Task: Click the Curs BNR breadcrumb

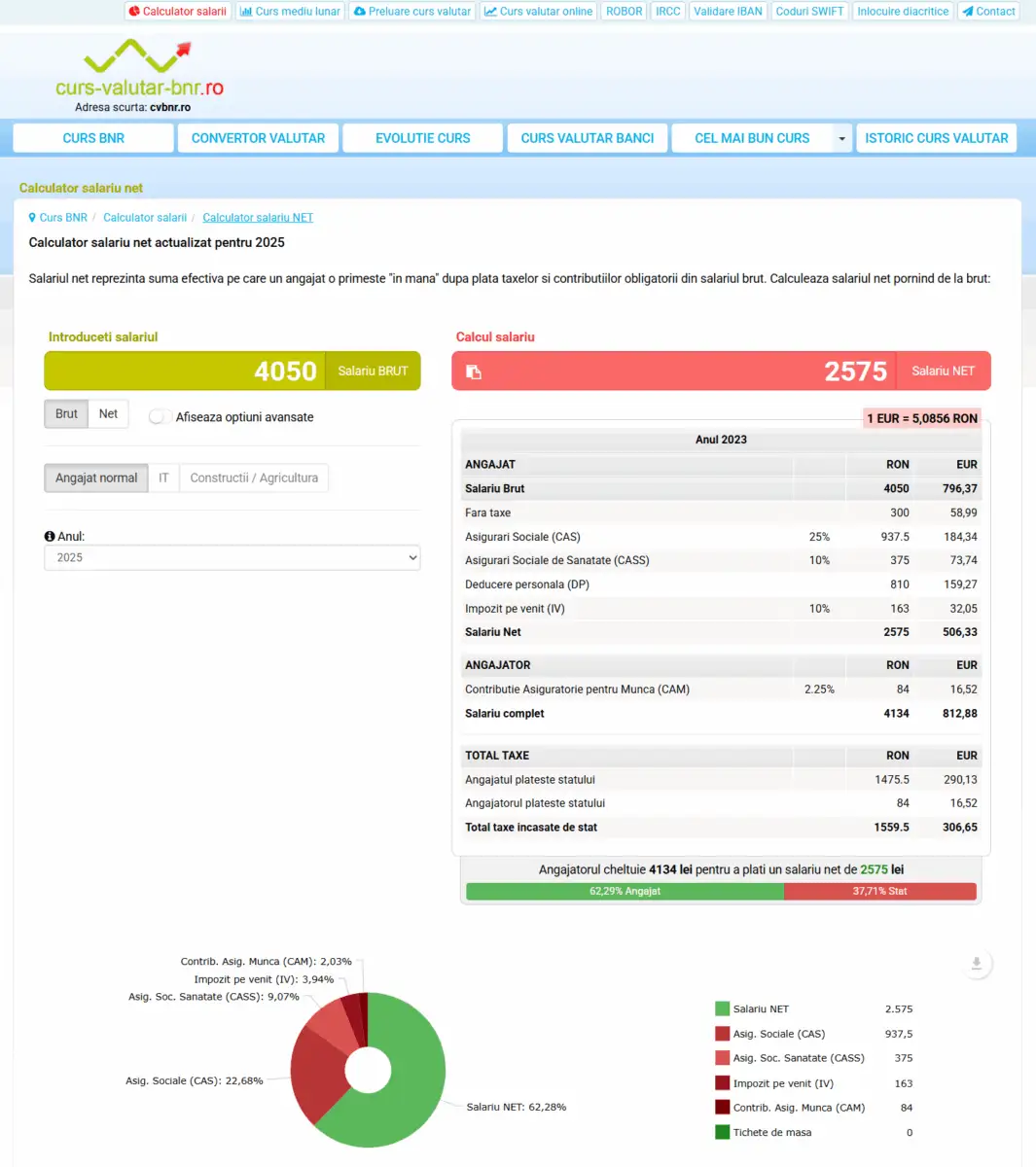Action: 63,218
